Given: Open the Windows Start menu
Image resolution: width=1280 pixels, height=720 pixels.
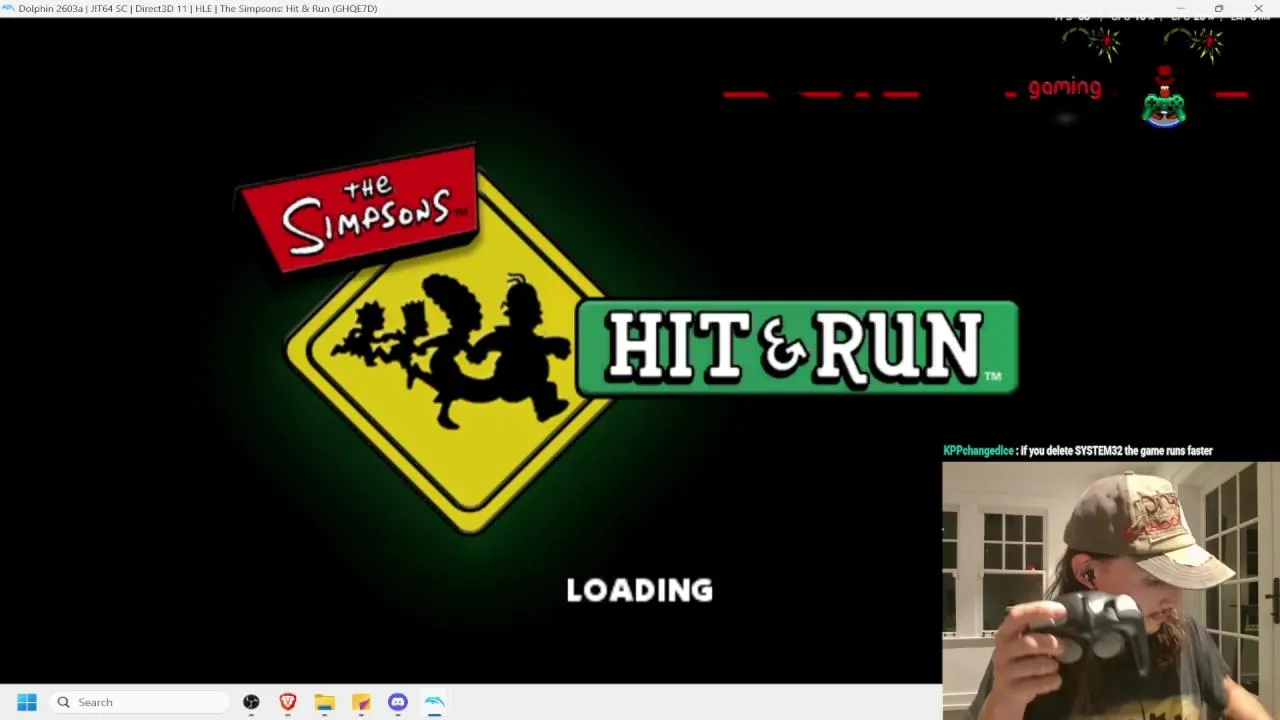Looking at the screenshot, I should pyautogui.click(x=27, y=702).
